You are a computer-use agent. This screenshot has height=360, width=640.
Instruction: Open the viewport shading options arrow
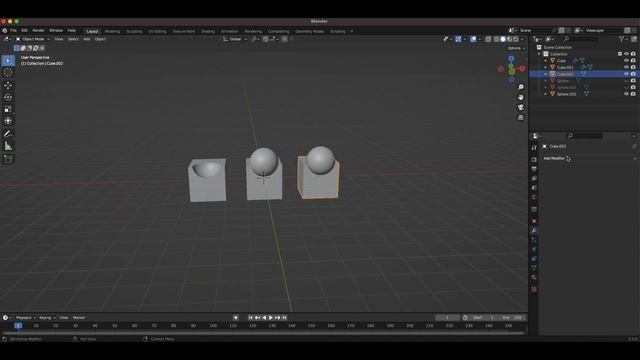click(522, 39)
